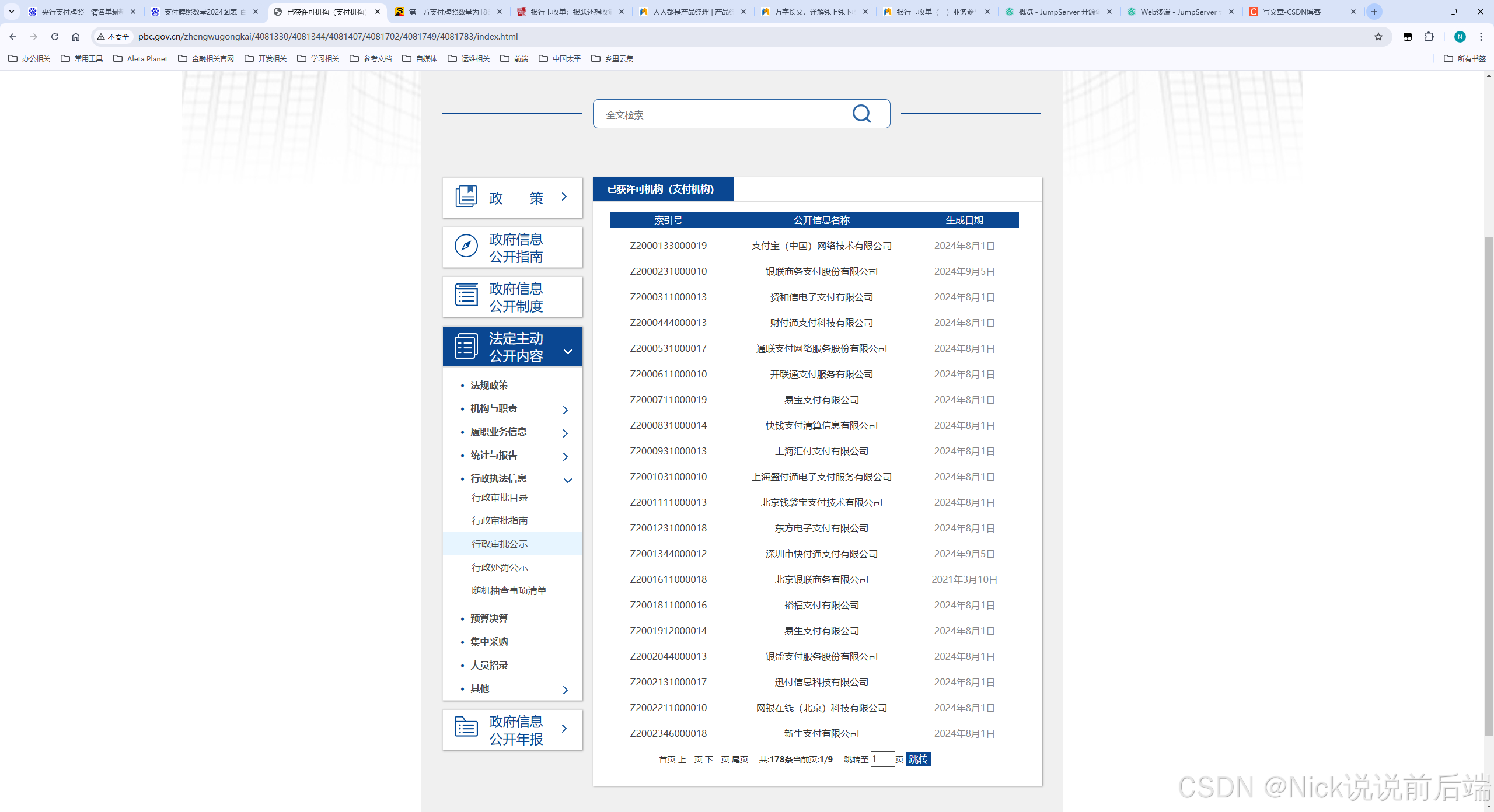Select 行政处罚公示 in the sidebar menu
Screen dimensions: 1494x812
(500, 567)
